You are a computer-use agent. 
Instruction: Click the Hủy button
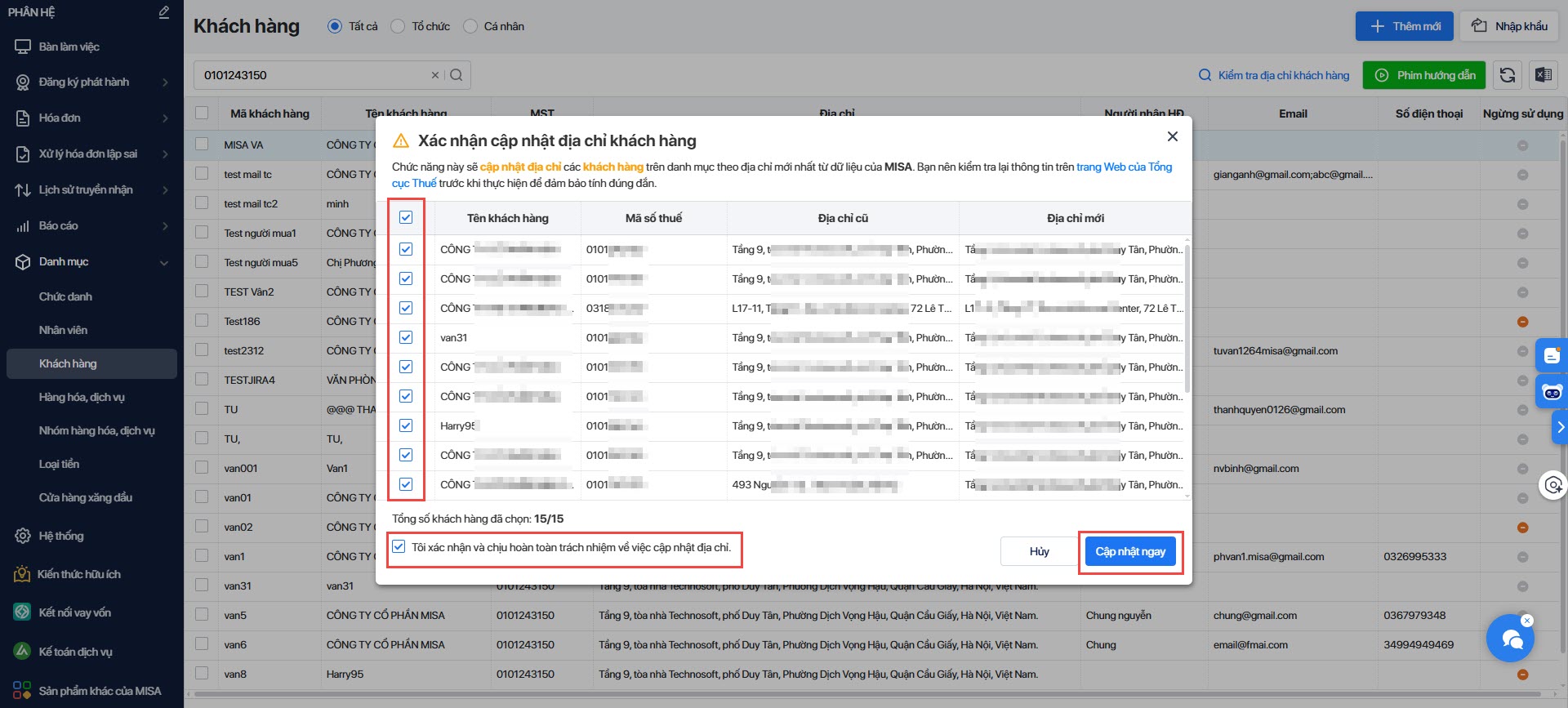[1039, 552]
